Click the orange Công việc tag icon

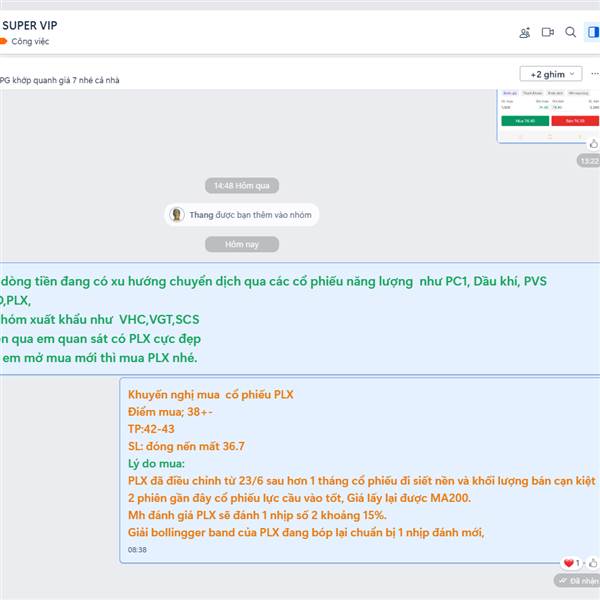(3, 41)
